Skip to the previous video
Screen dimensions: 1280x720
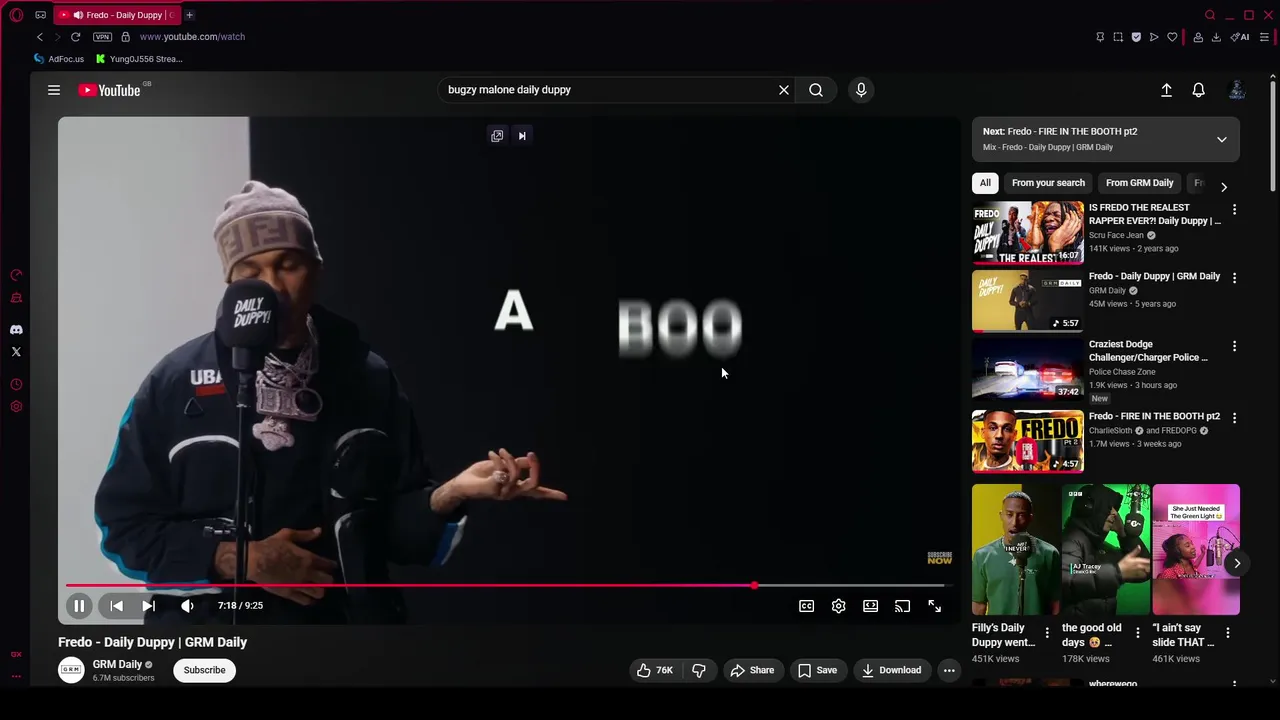pyautogui.click(x=117, y=606)
